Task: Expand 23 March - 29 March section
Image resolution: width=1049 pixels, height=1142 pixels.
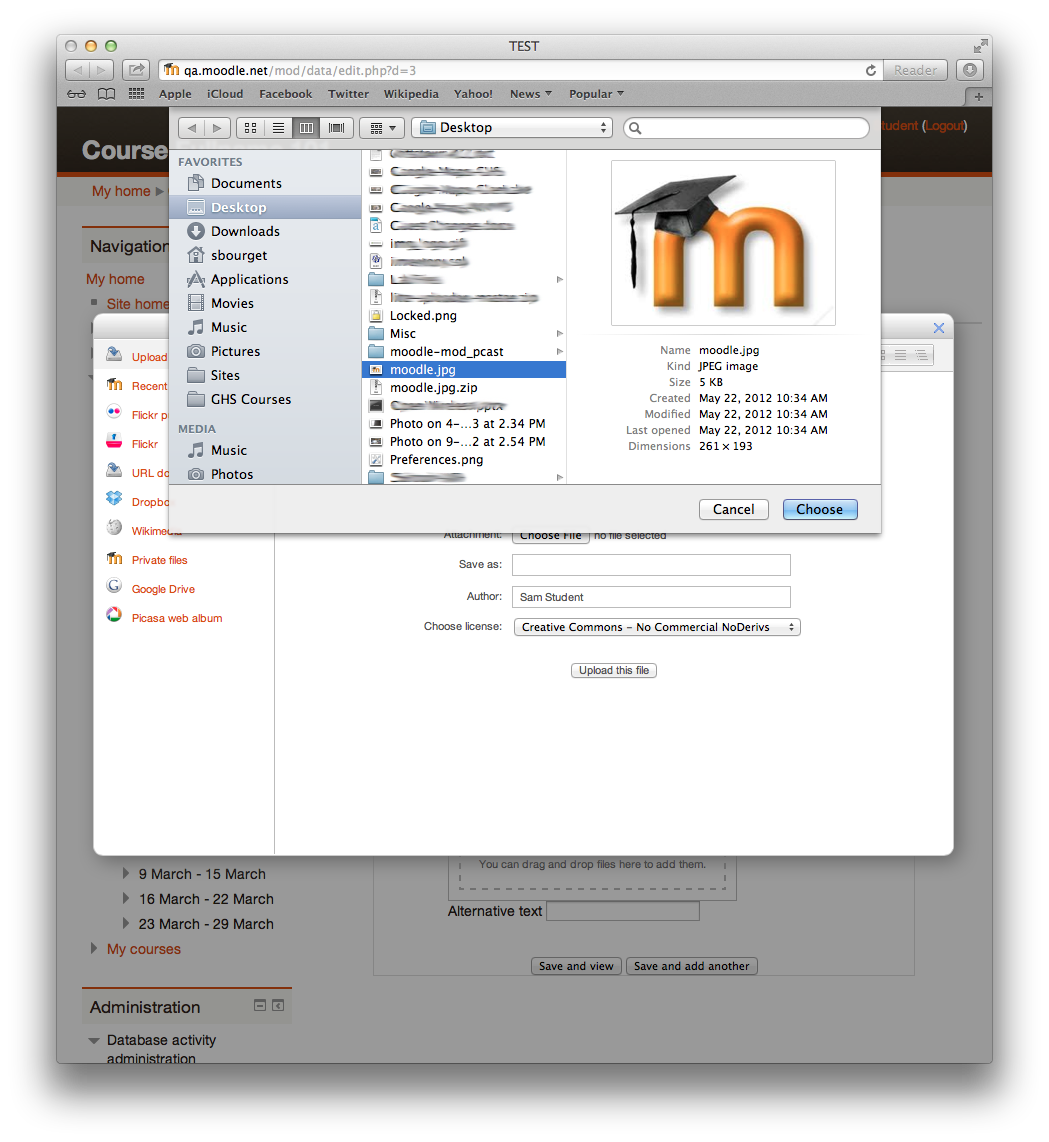Action: [x=126, y=923]
